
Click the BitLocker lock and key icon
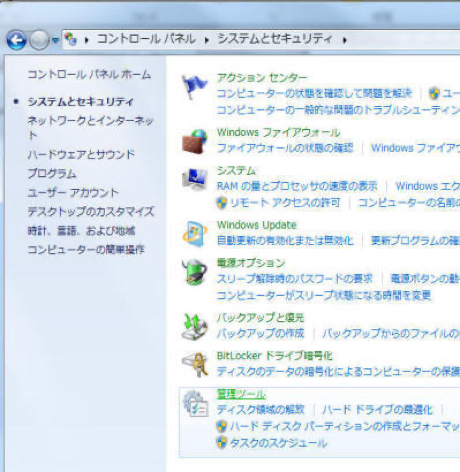click(195, 364)
